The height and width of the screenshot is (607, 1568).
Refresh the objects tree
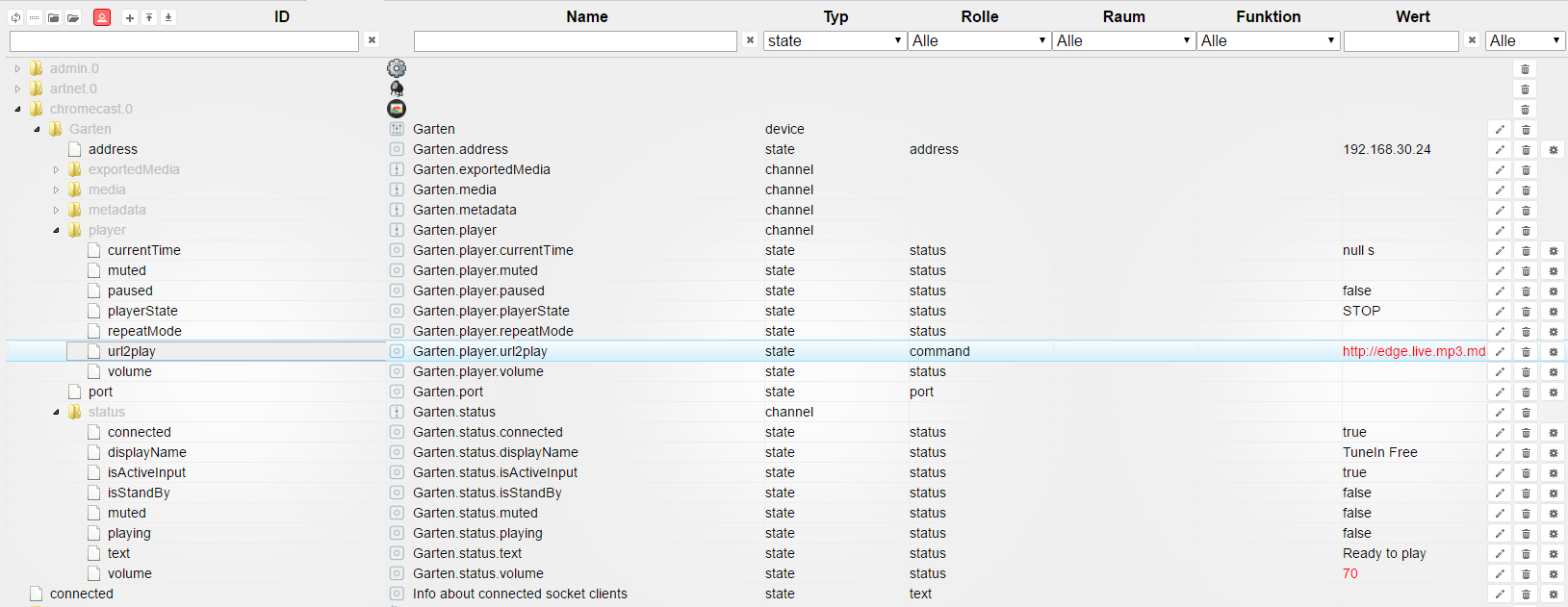point(15,17)
